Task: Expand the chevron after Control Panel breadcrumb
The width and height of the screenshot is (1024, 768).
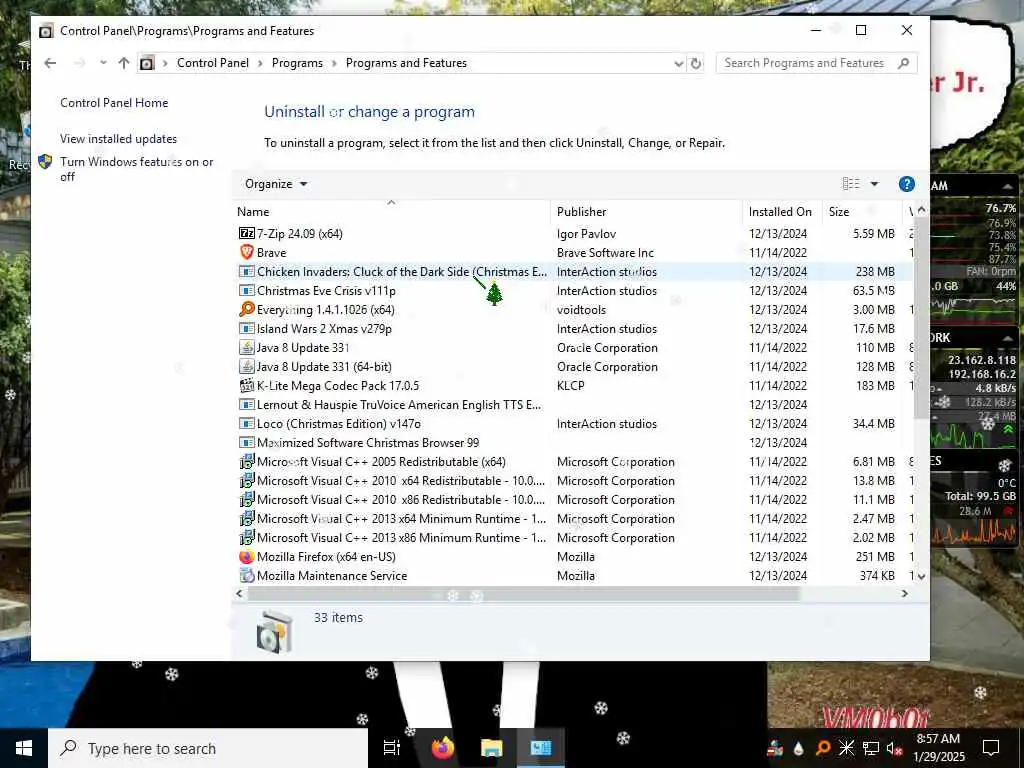Action: (x=261, y=63)
